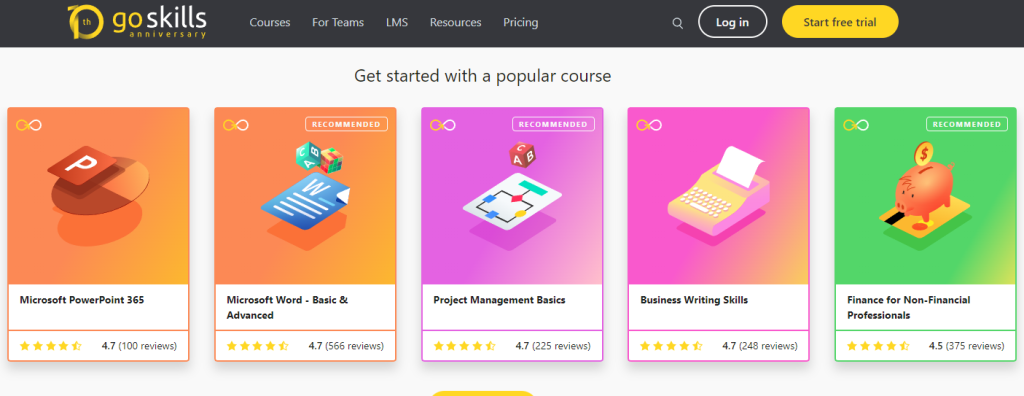Open the Pricing page

(x=520, y=22)
